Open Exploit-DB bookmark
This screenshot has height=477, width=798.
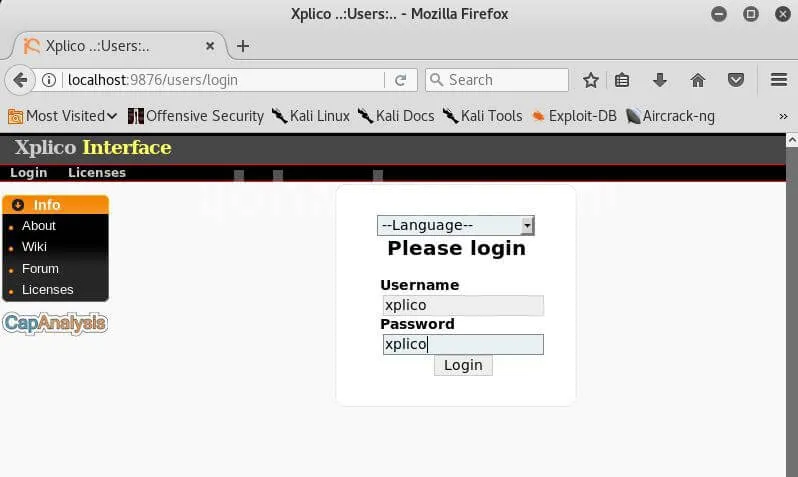coord(574,116)
